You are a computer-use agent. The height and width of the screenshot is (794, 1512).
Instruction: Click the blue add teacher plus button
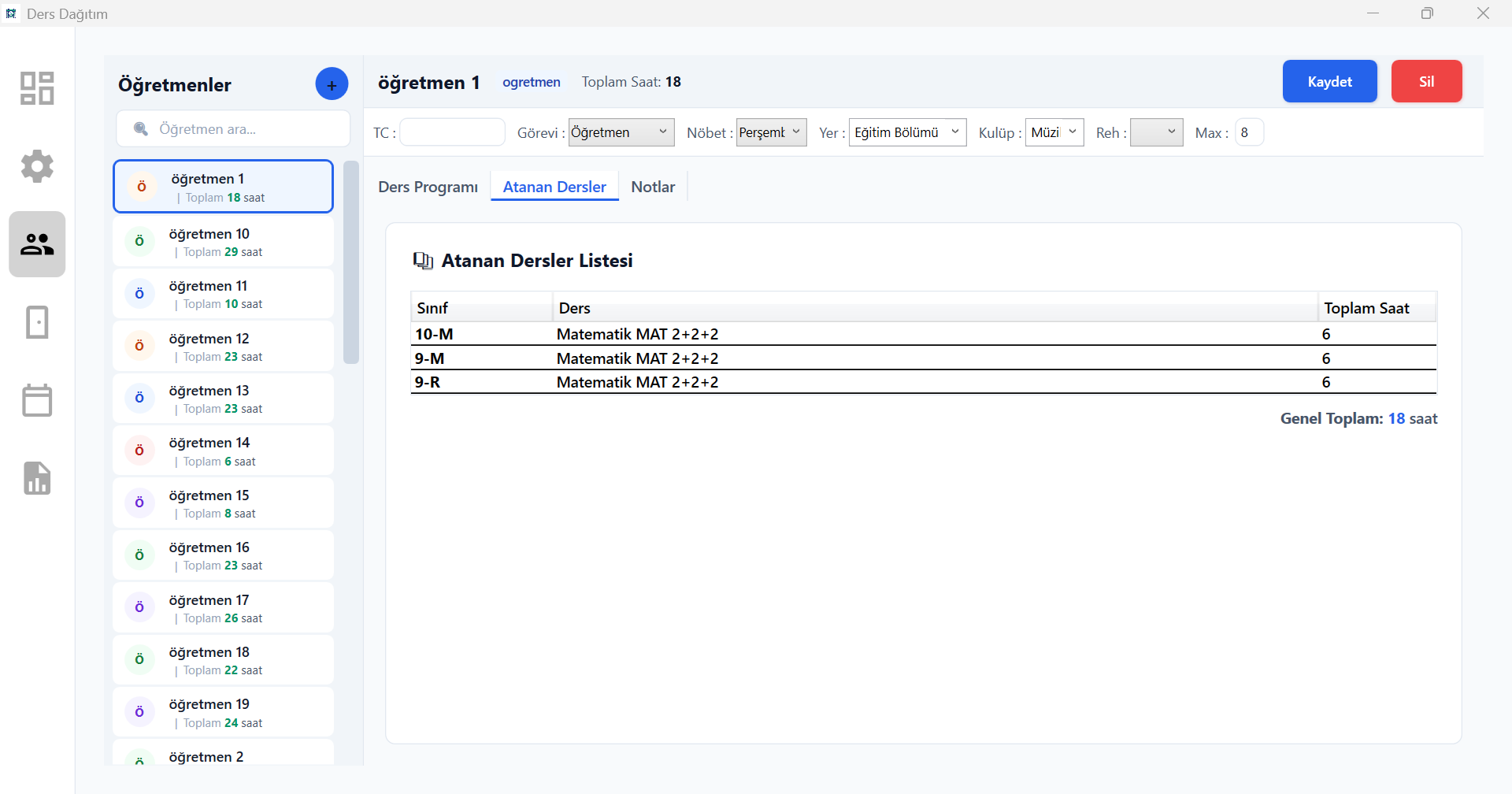(332, 84)
